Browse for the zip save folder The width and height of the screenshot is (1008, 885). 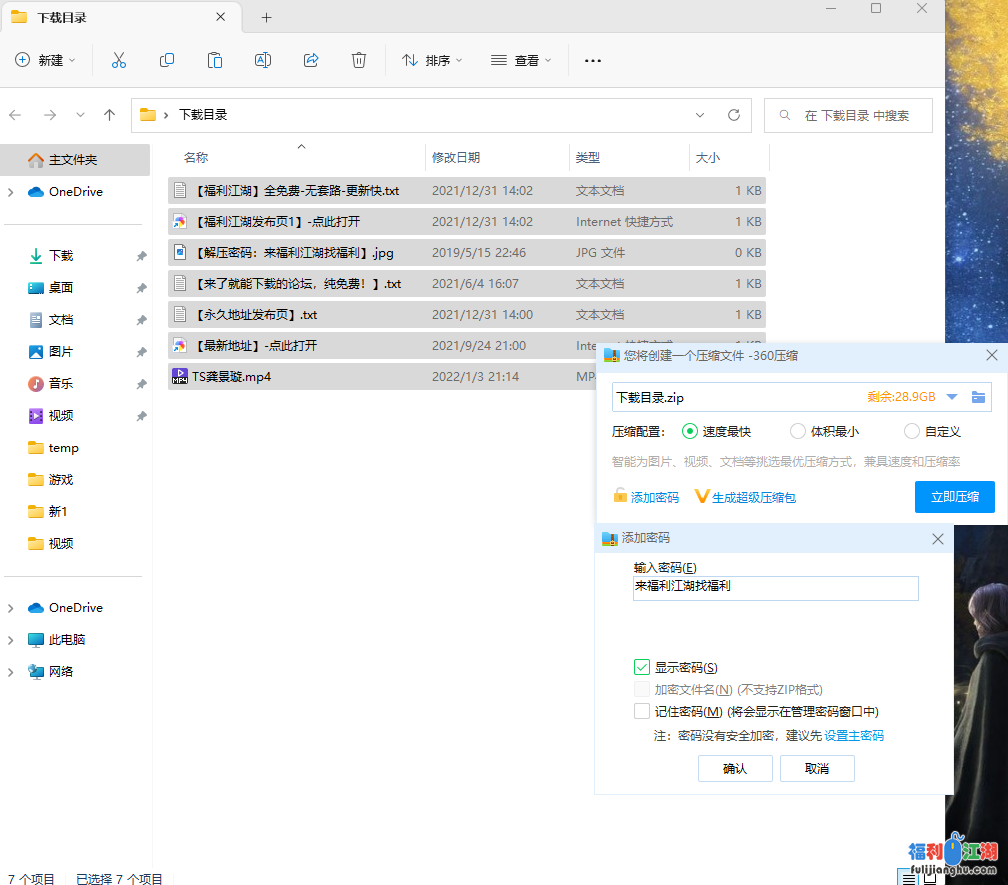pyautogui.click(x=978, y=397)
